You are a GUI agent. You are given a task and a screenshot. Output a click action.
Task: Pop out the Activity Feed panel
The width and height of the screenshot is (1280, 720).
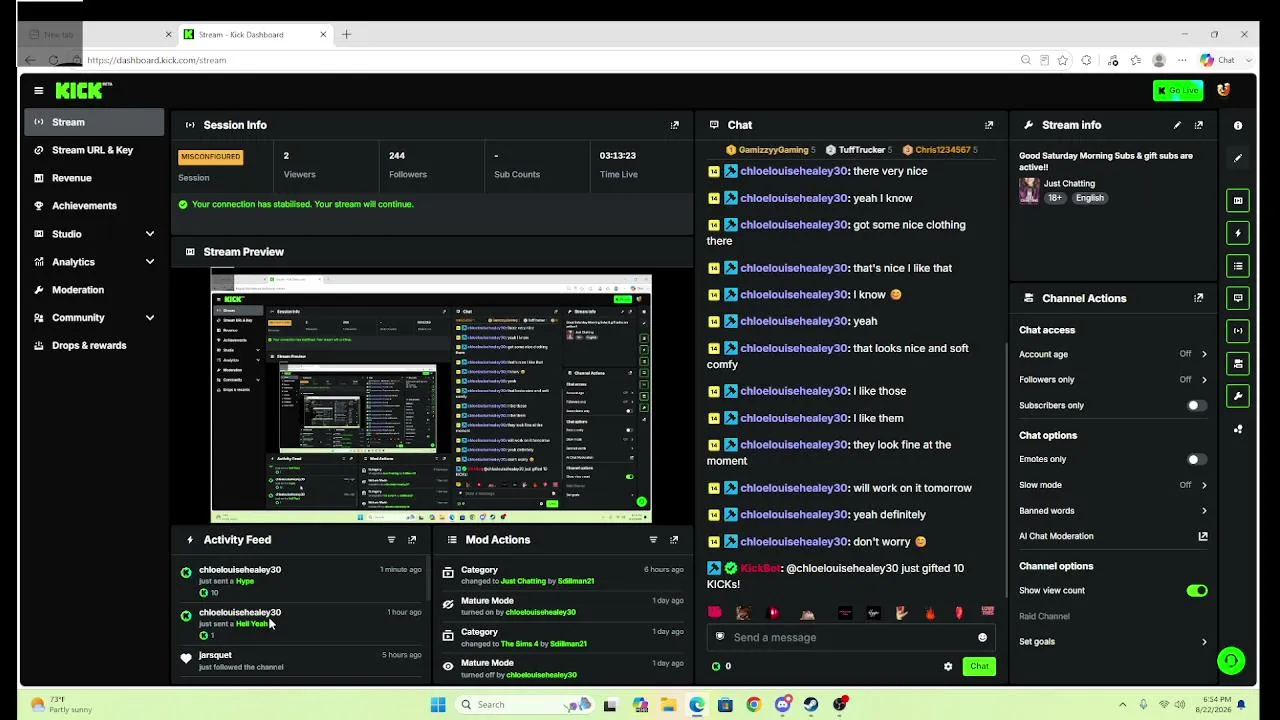[x=412, y=540]
